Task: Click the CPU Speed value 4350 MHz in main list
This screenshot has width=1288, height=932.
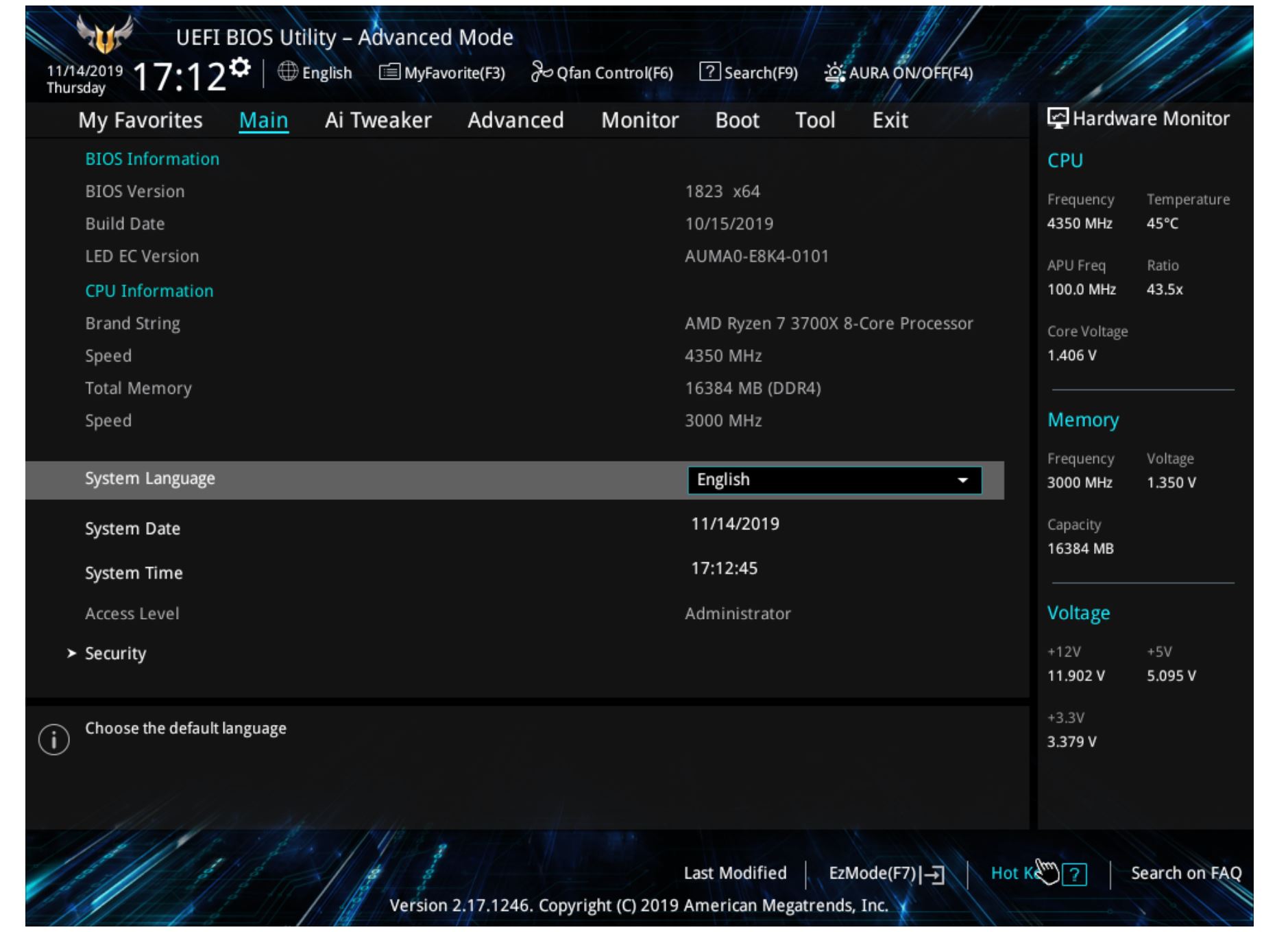Action: tap(723, 356)
